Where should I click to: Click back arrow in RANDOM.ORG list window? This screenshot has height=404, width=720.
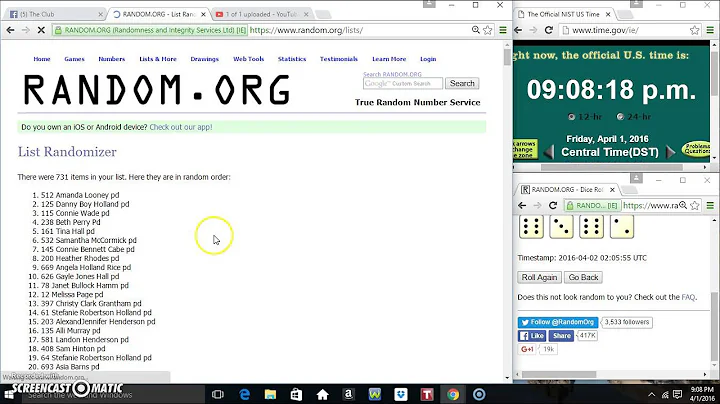click(x=10, y=30)
